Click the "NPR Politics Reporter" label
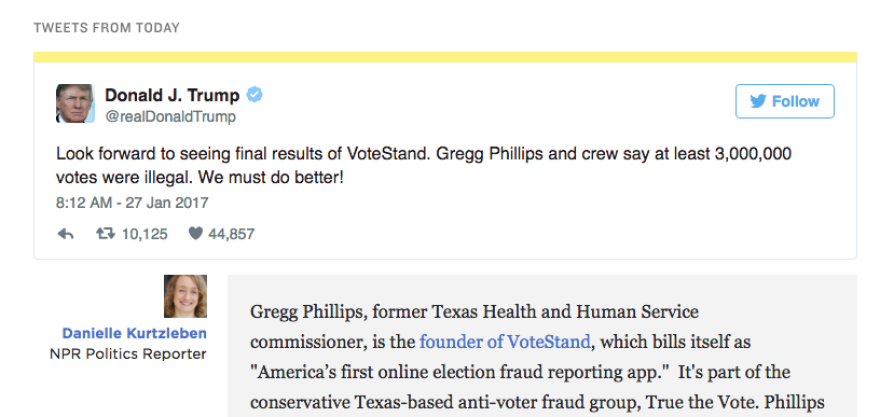The width and height of the screenshot is (880, 417). coord(128,353)
